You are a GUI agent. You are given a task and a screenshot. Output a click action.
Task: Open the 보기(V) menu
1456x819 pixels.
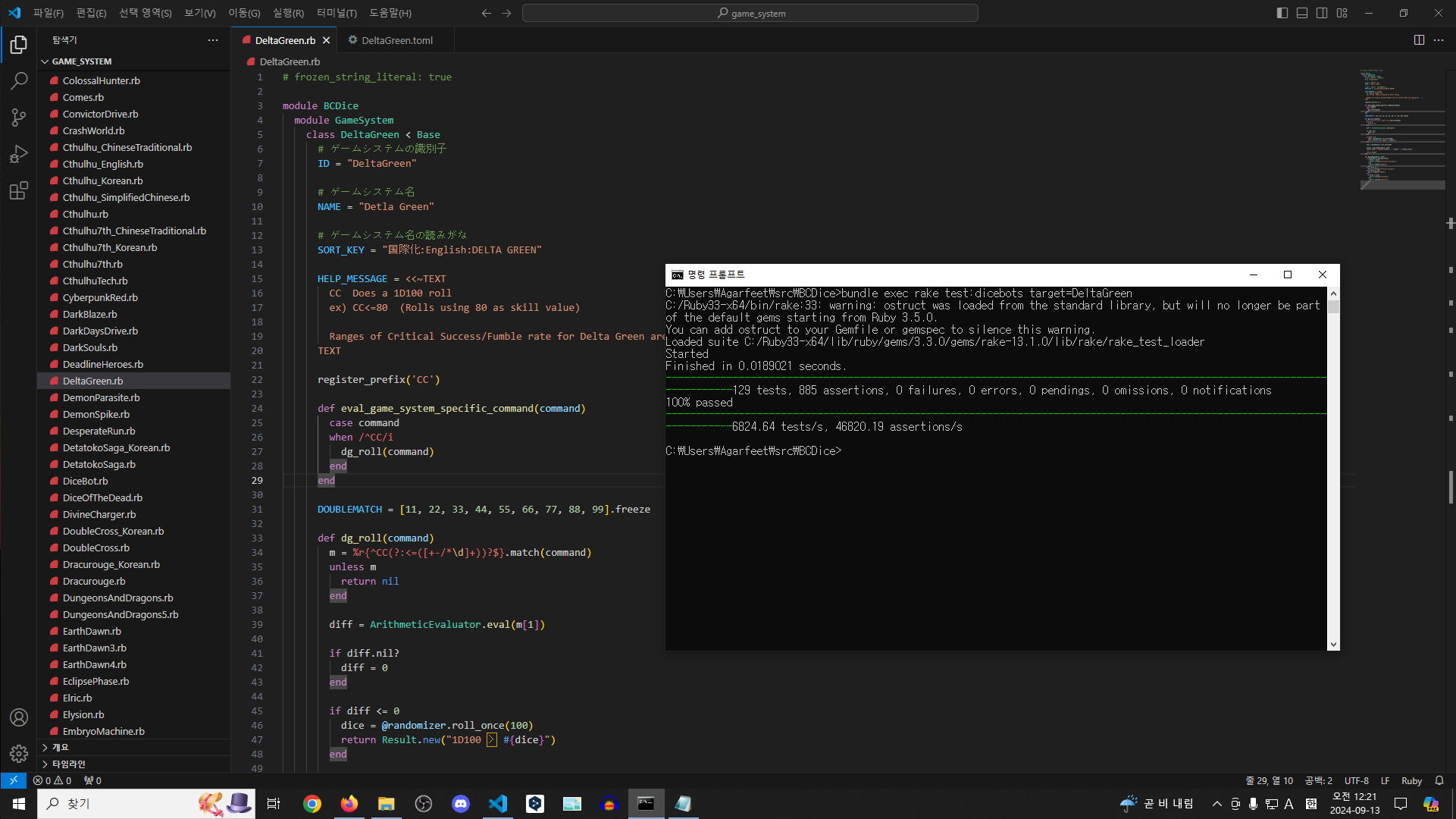coord(199,13)
